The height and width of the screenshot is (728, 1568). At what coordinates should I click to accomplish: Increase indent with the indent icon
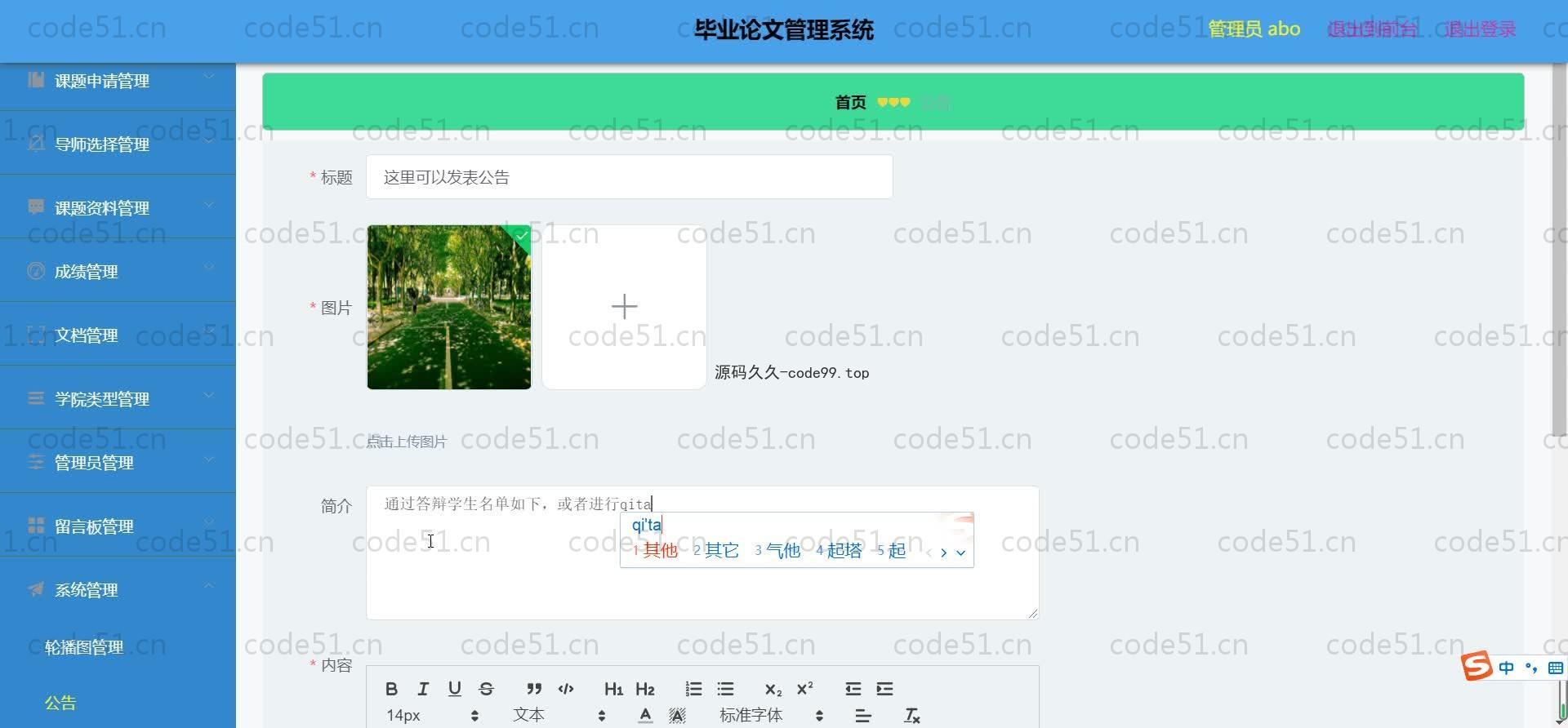point(884,689)
